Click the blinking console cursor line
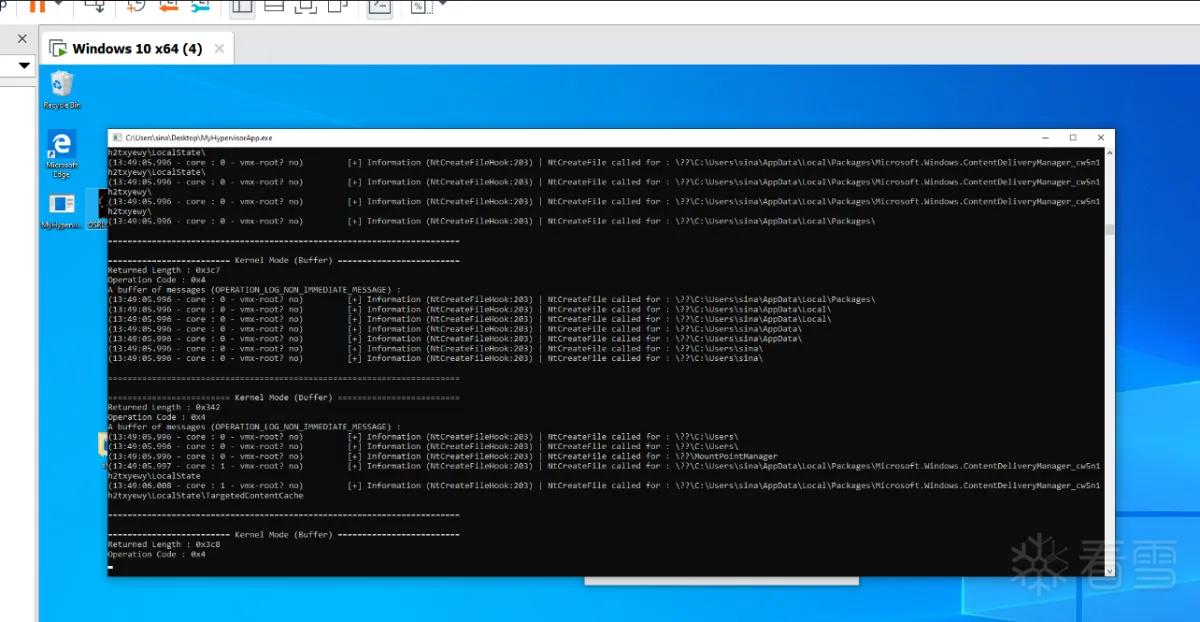This screenshot has width=1200, height=622. 110,568
